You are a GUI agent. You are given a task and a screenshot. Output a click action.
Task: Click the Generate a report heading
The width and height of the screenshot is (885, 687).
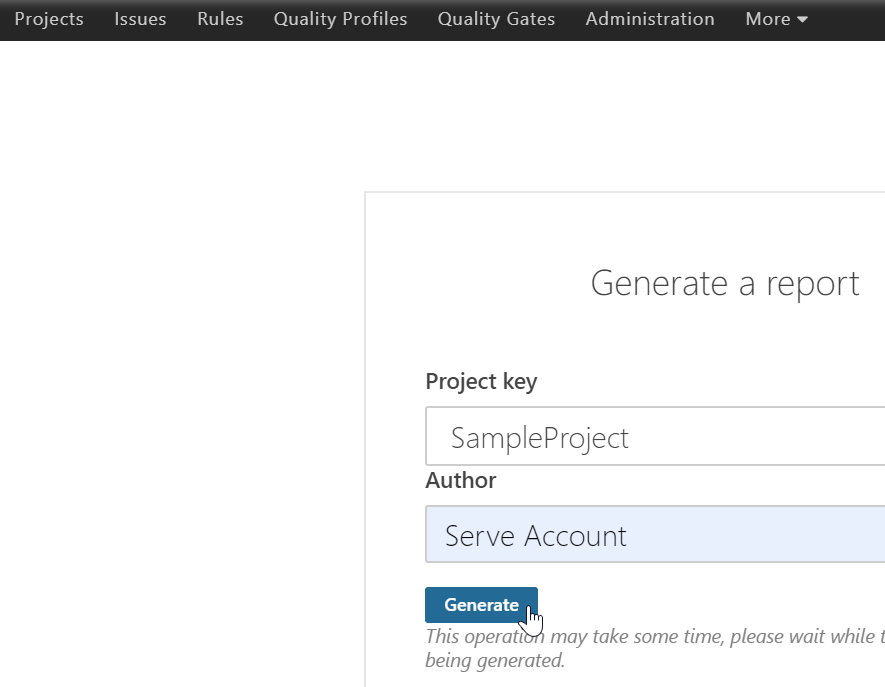725,283
